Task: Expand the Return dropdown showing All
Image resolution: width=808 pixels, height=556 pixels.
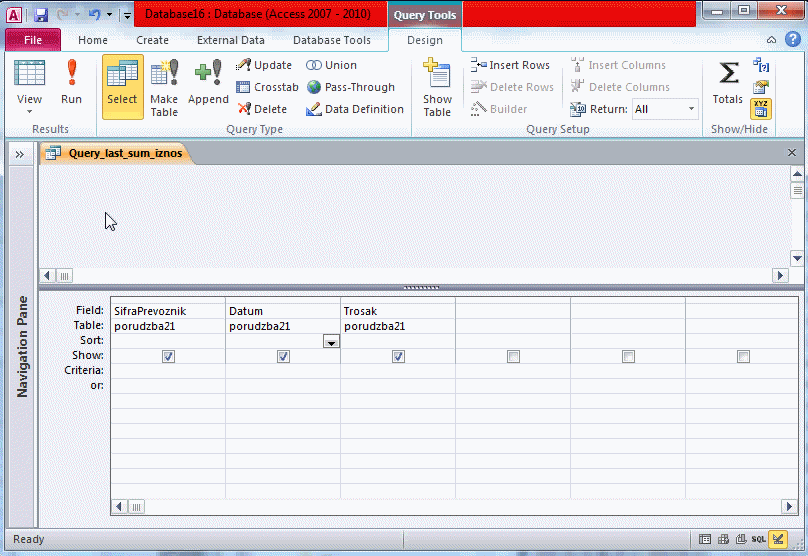Action: (691, 109)
